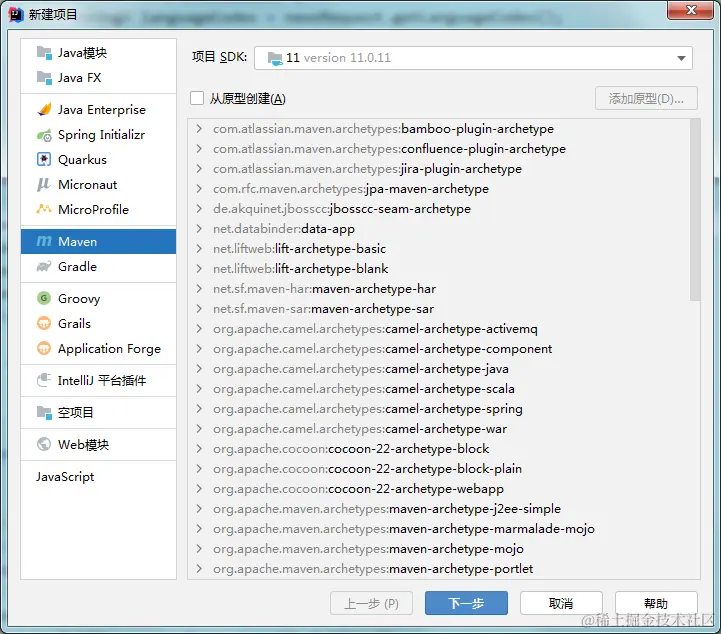Viewport: 721px width, 634px height.
Task: Click the 下一步 button
Action: pyautogui.click(x=466, y=603)
